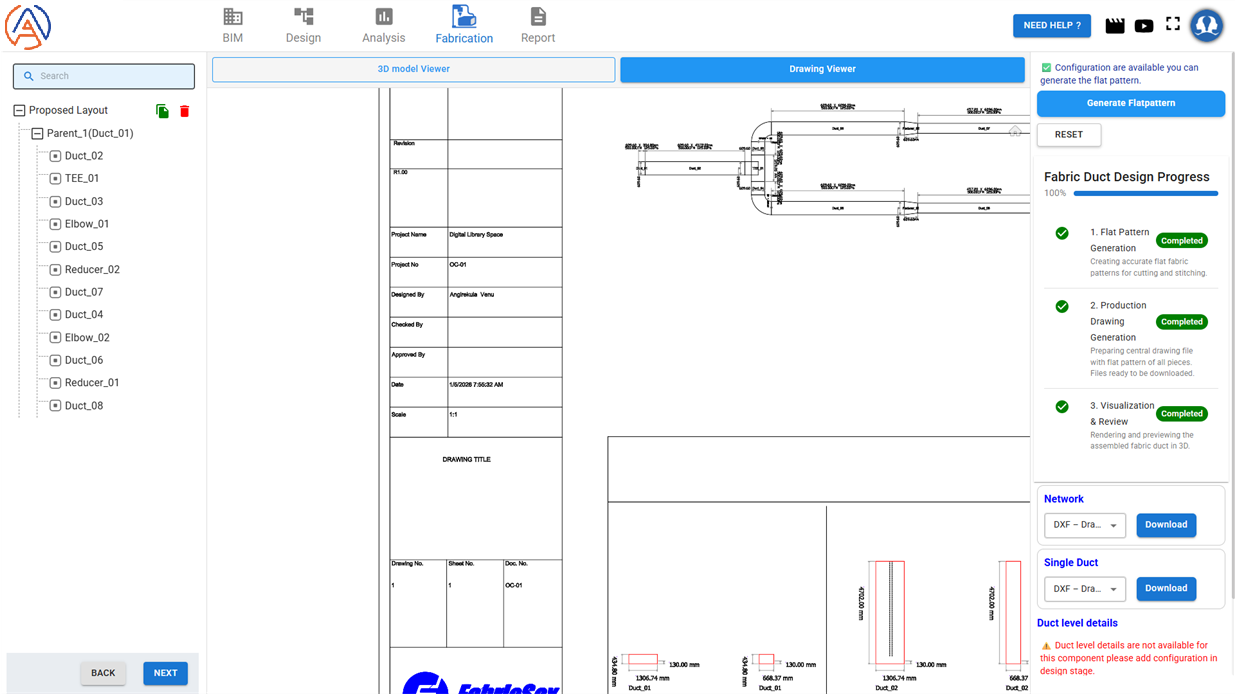Screen dimensions: 1238x694
Task: Open the video clapperboard icon
Action: click(x=1115, y=26)
